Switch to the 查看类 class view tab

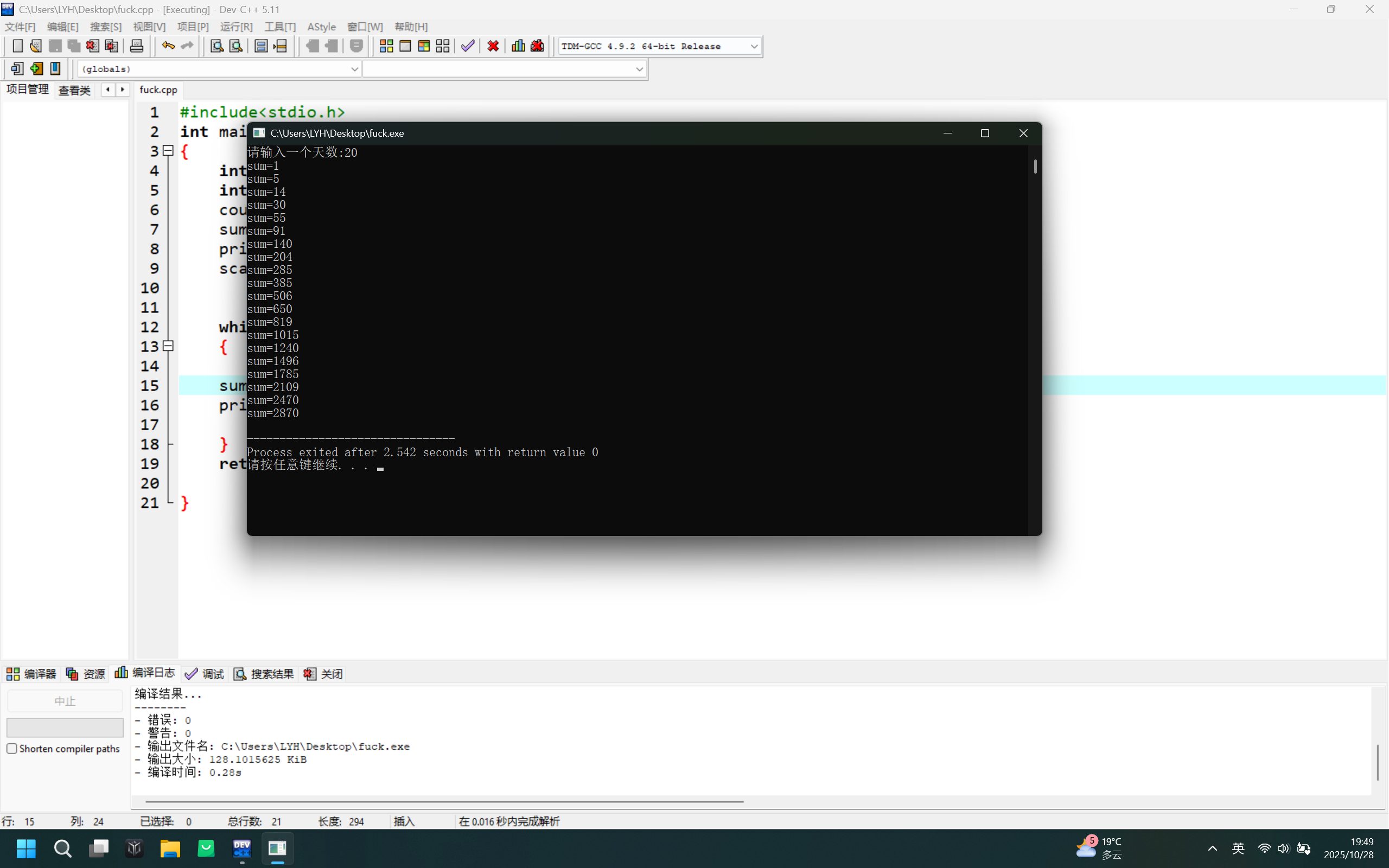tap(75, 90)
